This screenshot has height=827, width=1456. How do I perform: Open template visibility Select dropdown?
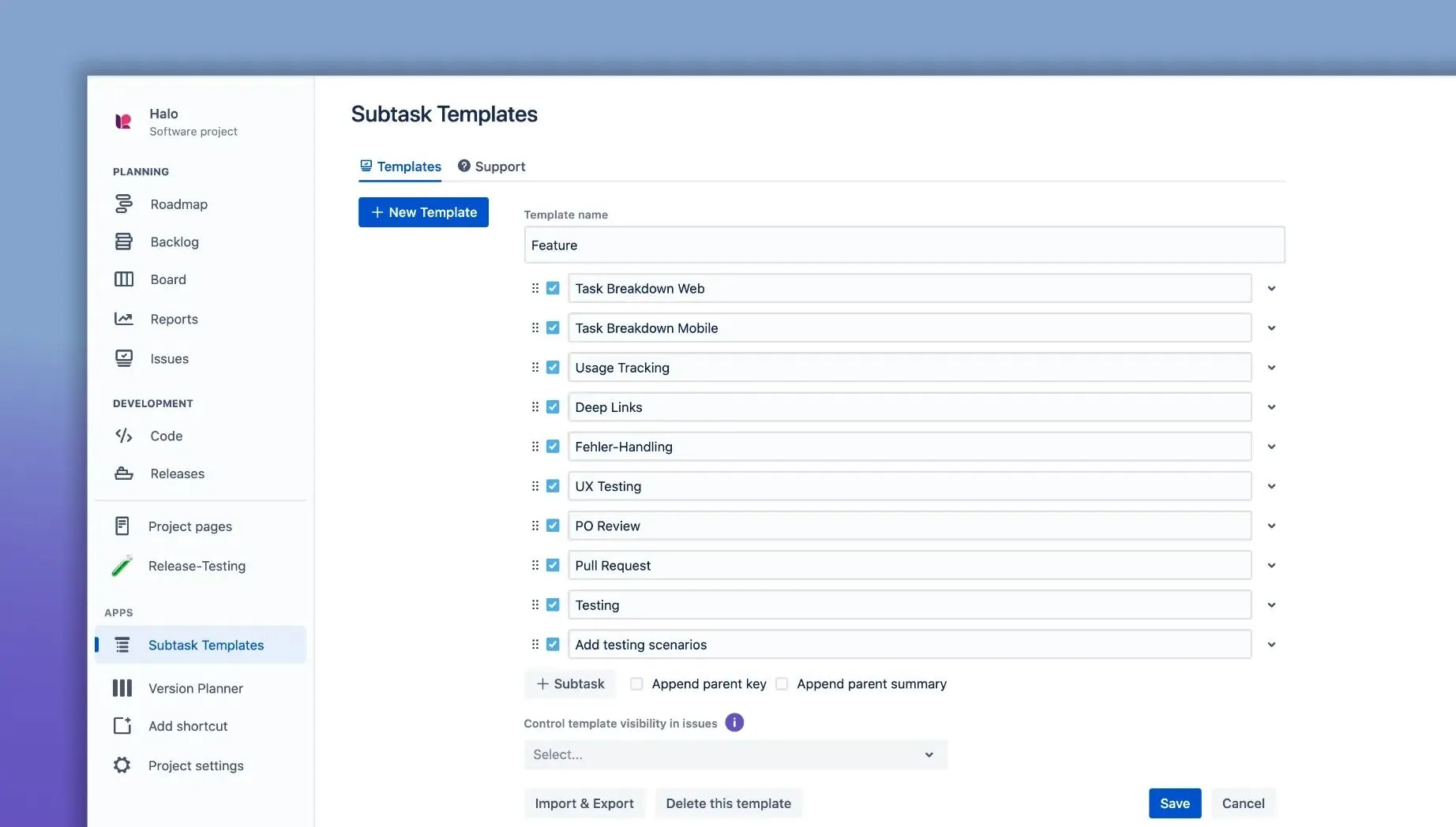point(734,755)
